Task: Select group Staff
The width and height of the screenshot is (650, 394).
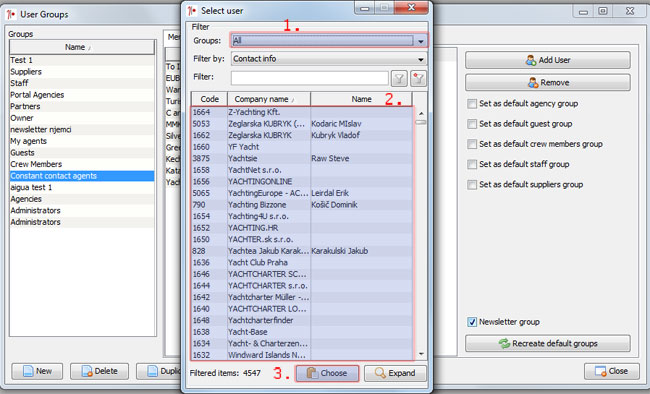Action: click(82, 83)
